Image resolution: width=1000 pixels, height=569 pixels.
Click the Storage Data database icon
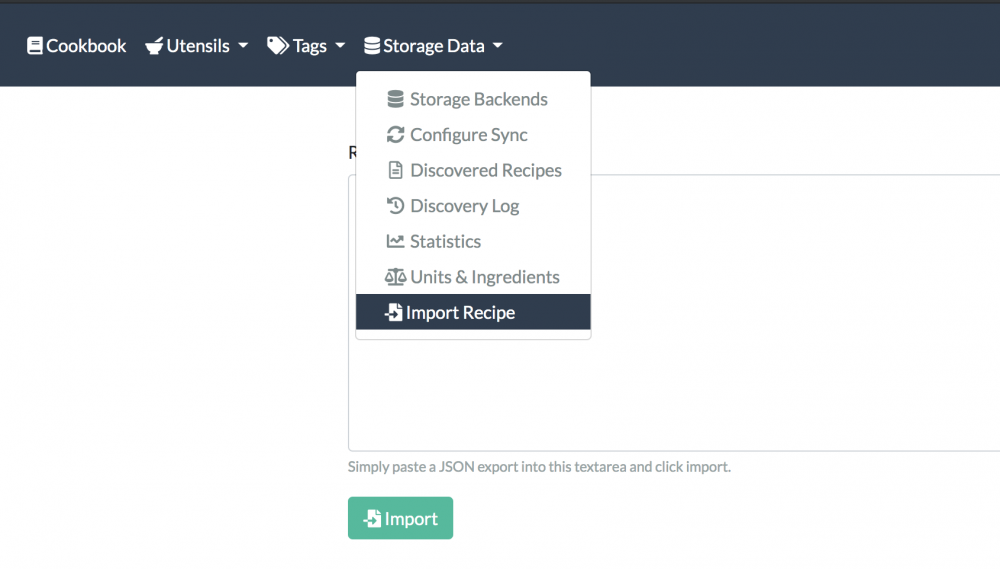(372, 46)
